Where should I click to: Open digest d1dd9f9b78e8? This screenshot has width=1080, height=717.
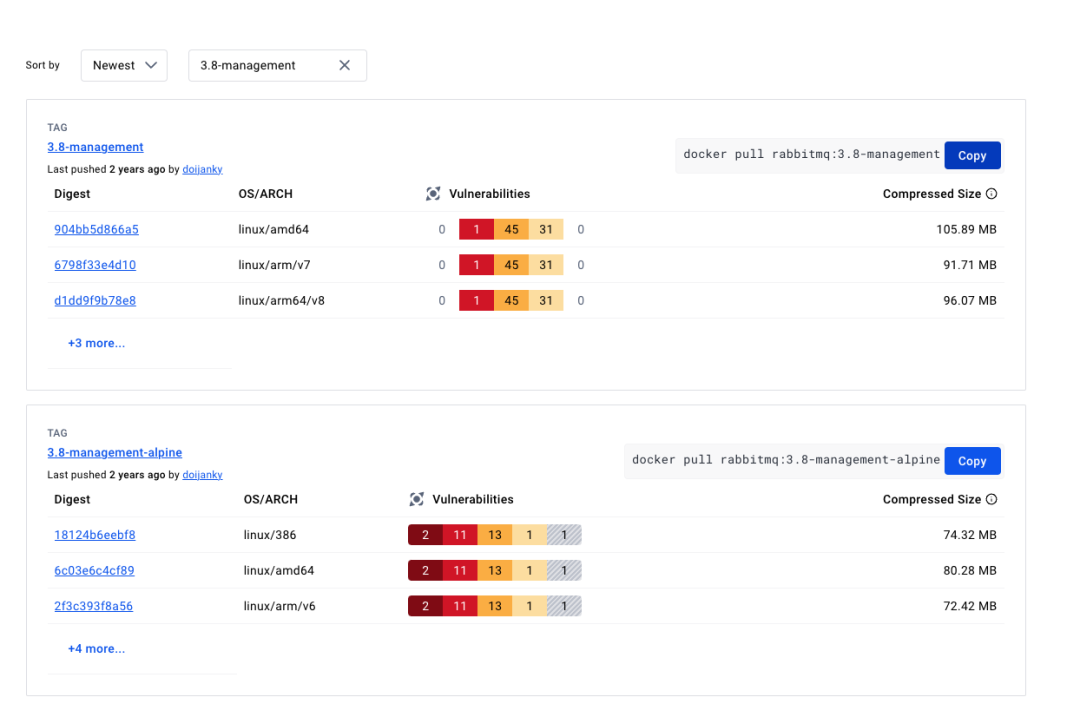[x=95, y=301]
